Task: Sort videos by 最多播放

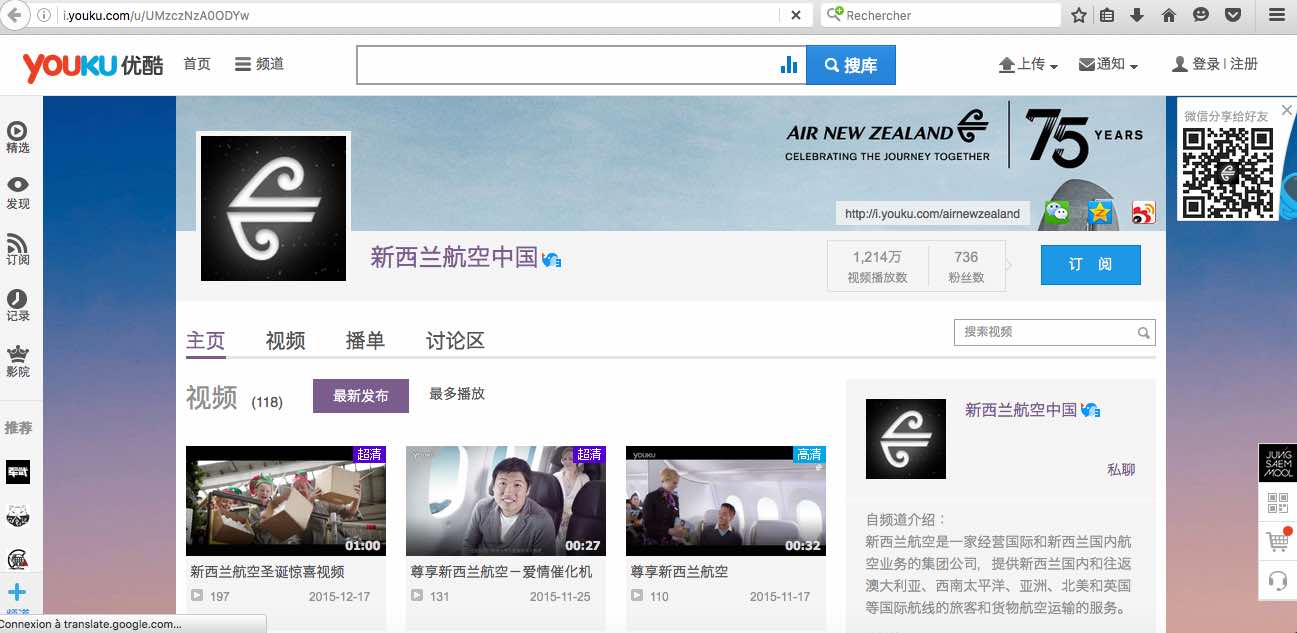Action: (457, 394)
